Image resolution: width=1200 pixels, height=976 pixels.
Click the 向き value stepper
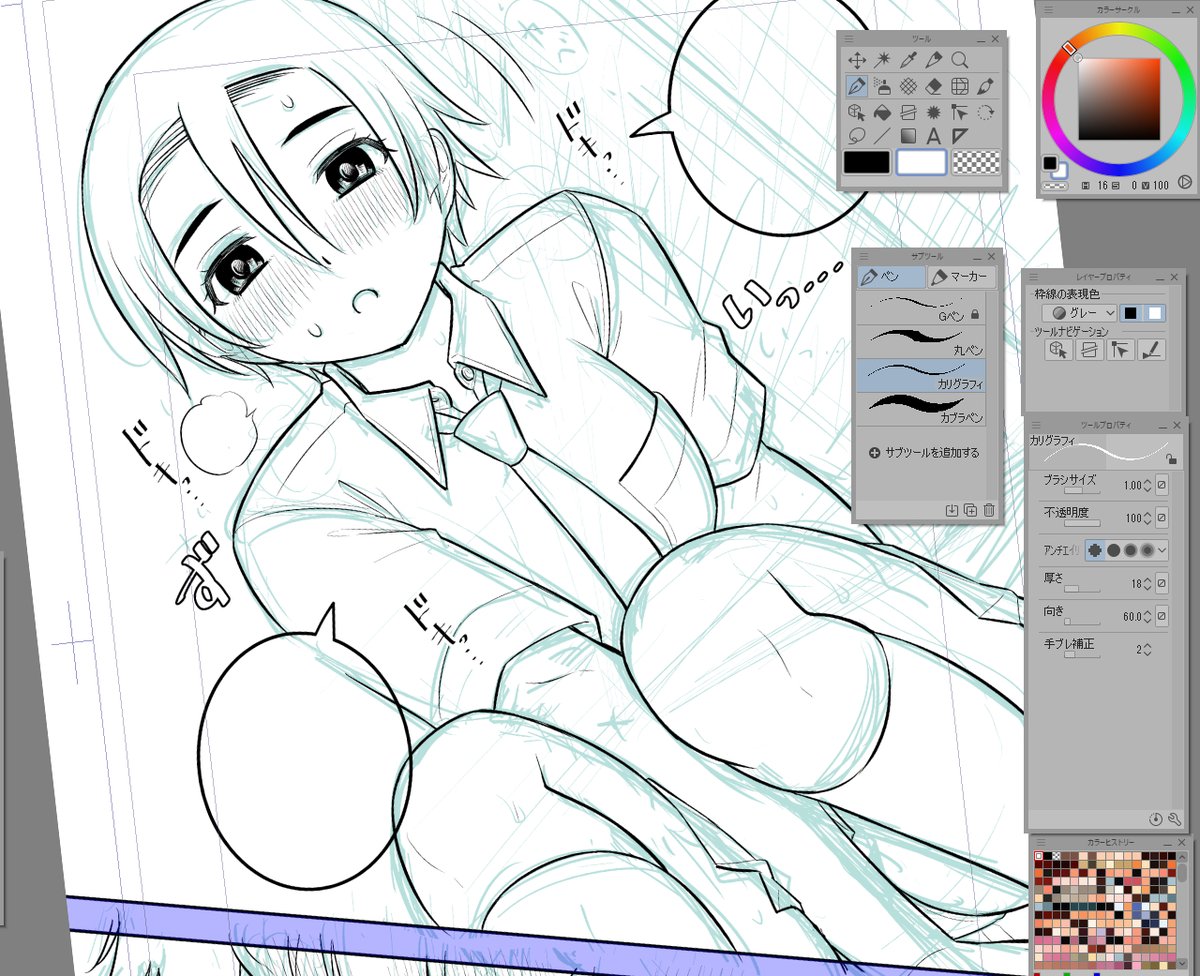(x=1148, y=616)
